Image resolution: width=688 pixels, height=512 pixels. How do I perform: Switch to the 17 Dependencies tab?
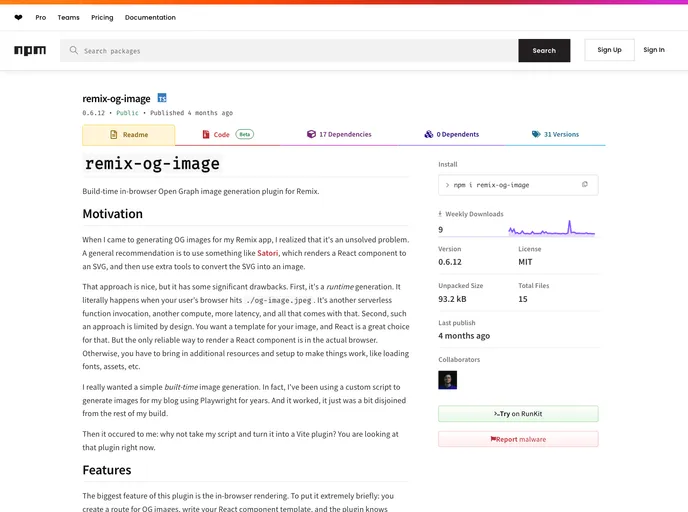point(339,134)
